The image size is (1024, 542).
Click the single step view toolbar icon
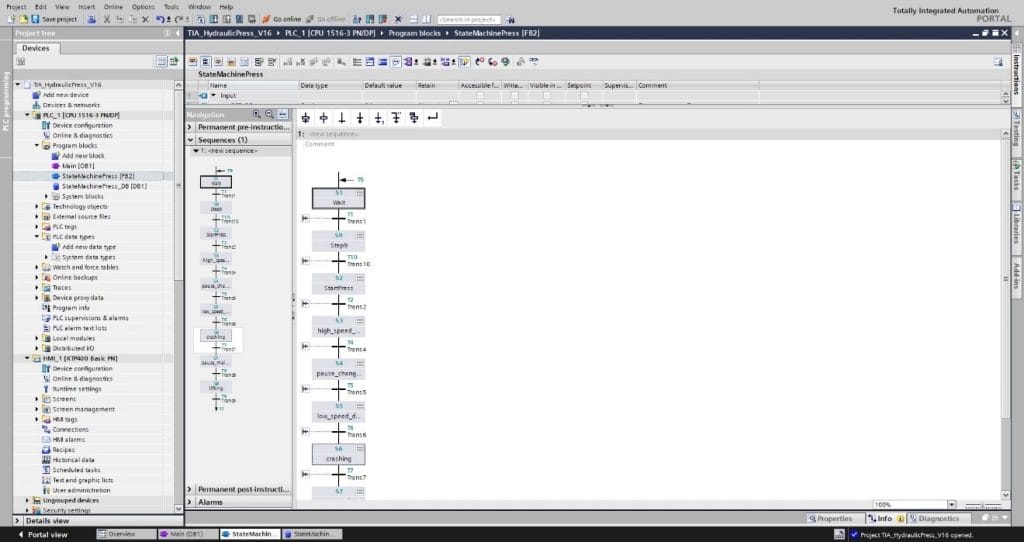pos(218,62)
